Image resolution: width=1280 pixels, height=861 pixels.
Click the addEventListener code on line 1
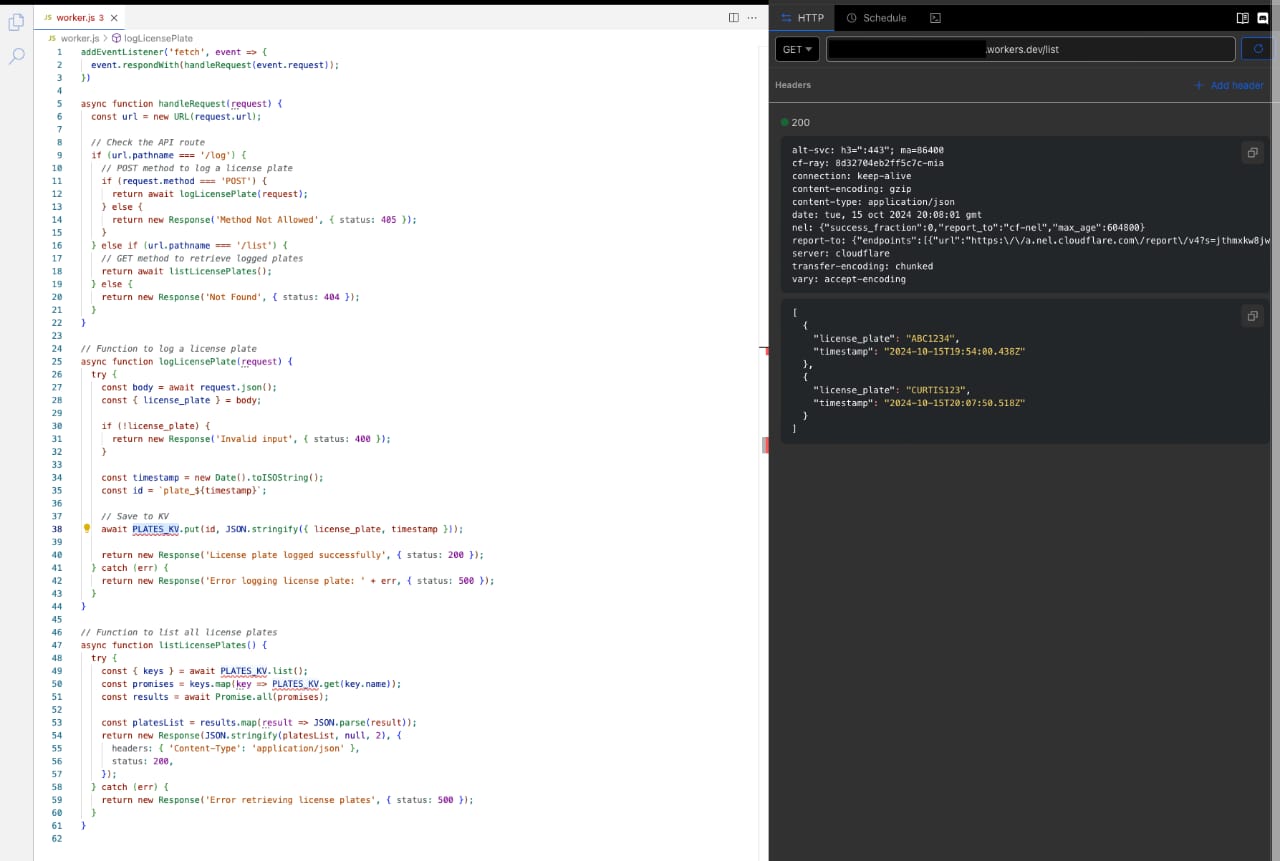coord(174,52)
